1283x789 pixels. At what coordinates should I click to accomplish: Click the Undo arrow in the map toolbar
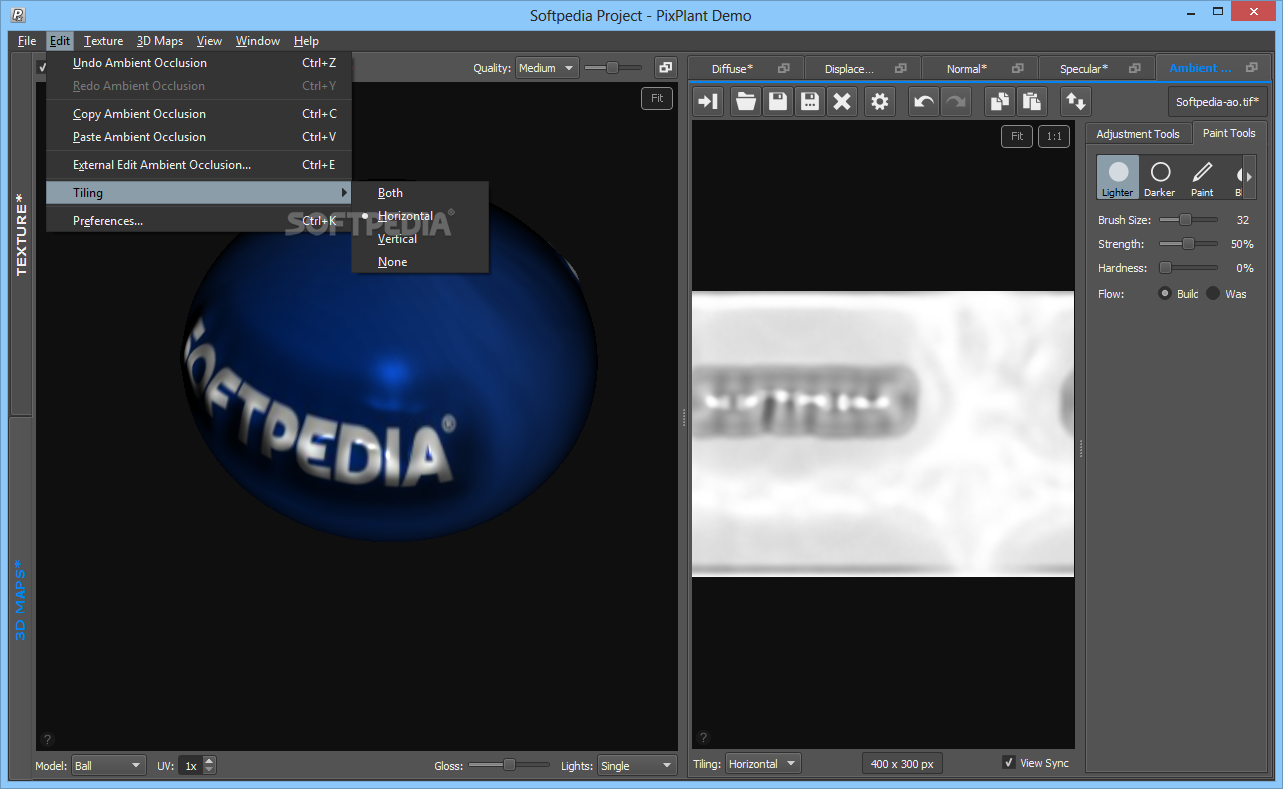pos(924,101)
